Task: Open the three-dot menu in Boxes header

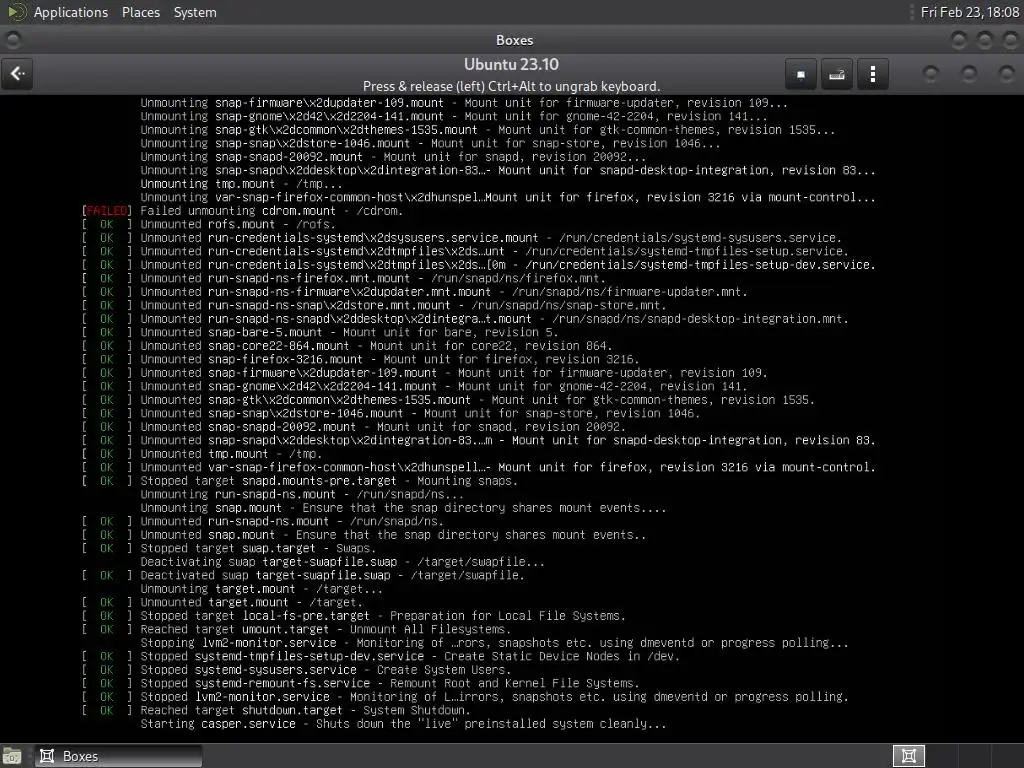Action: [872, 74]
